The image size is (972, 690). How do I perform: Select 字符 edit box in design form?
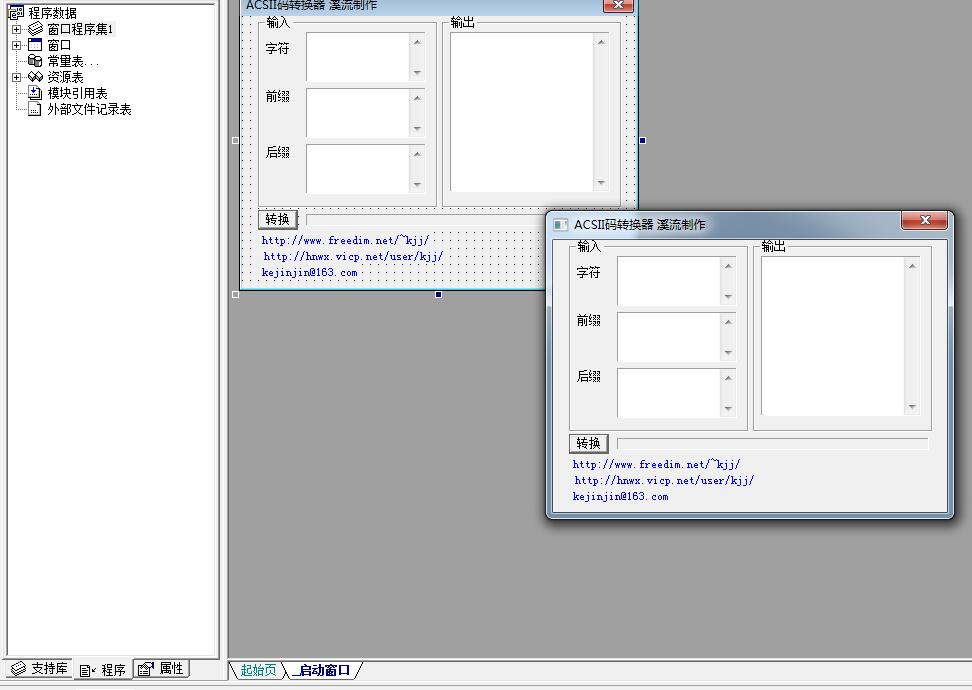358,57
